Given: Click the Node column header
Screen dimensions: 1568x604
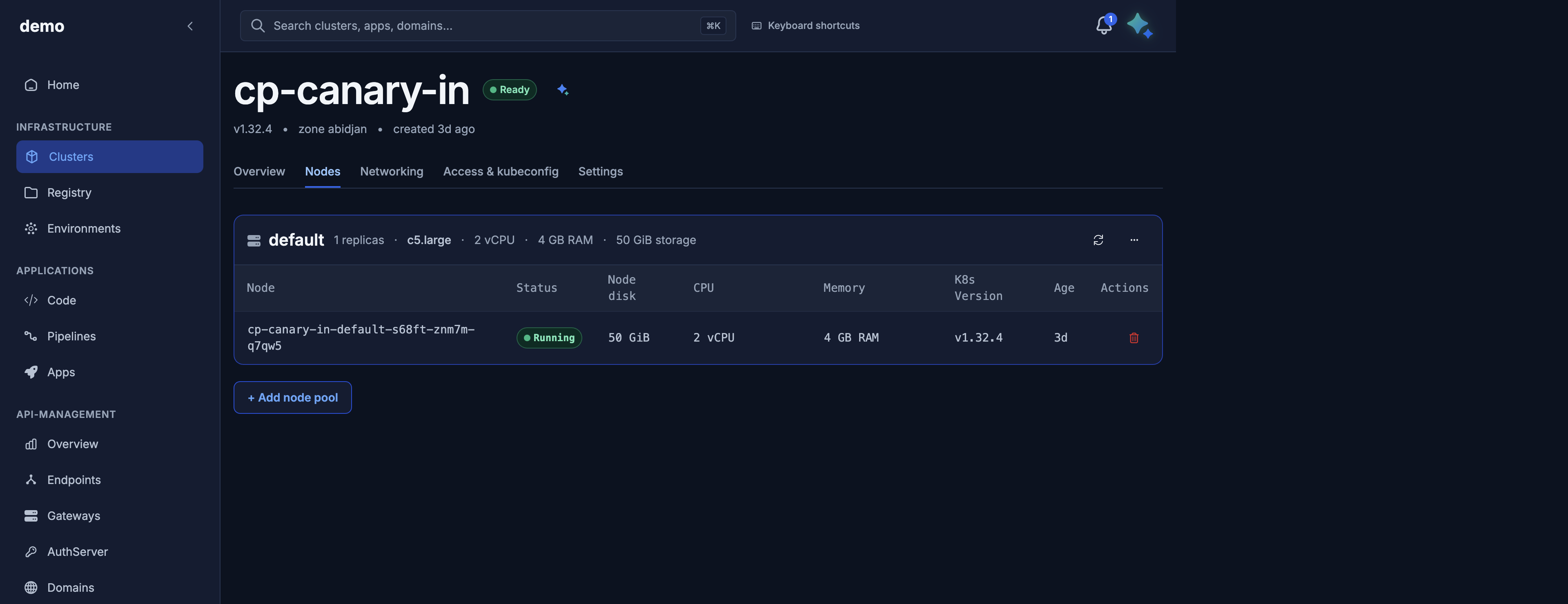Looking at the screenshot, I should tap(261, 288).
